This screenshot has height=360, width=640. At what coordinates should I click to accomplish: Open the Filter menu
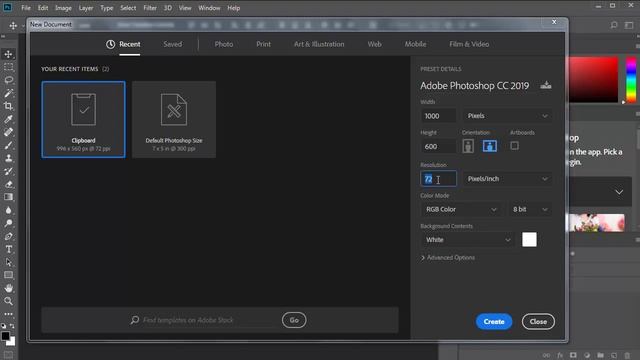click(x=150, y=8)
